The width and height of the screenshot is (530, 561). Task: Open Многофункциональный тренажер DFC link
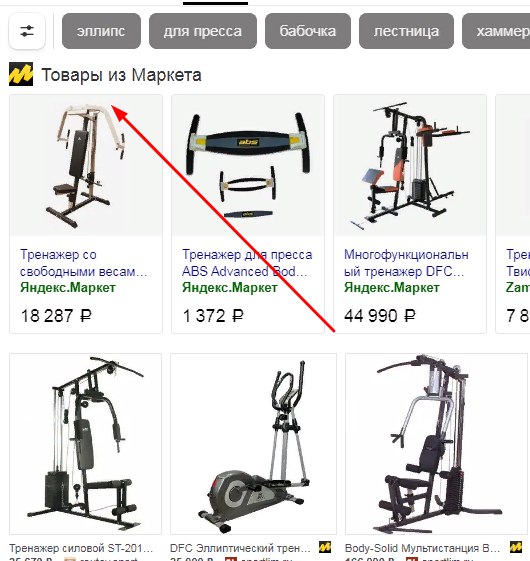406,263
